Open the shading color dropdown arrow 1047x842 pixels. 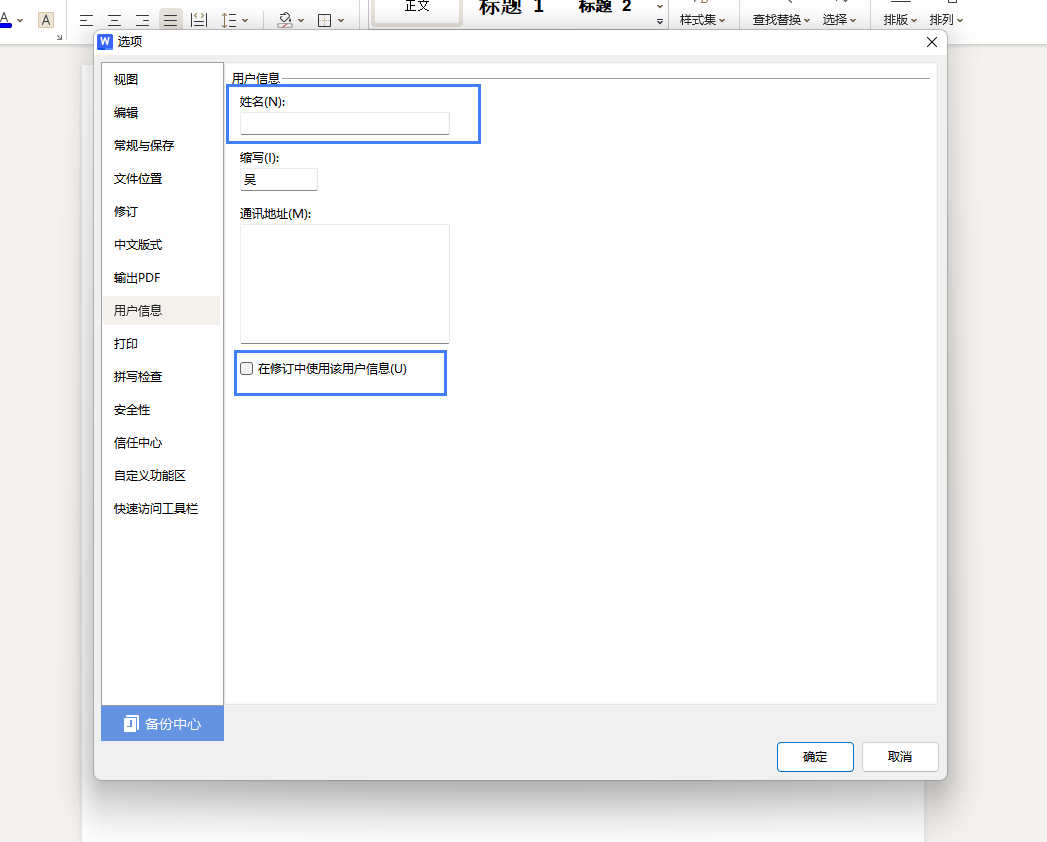point(301,21)
